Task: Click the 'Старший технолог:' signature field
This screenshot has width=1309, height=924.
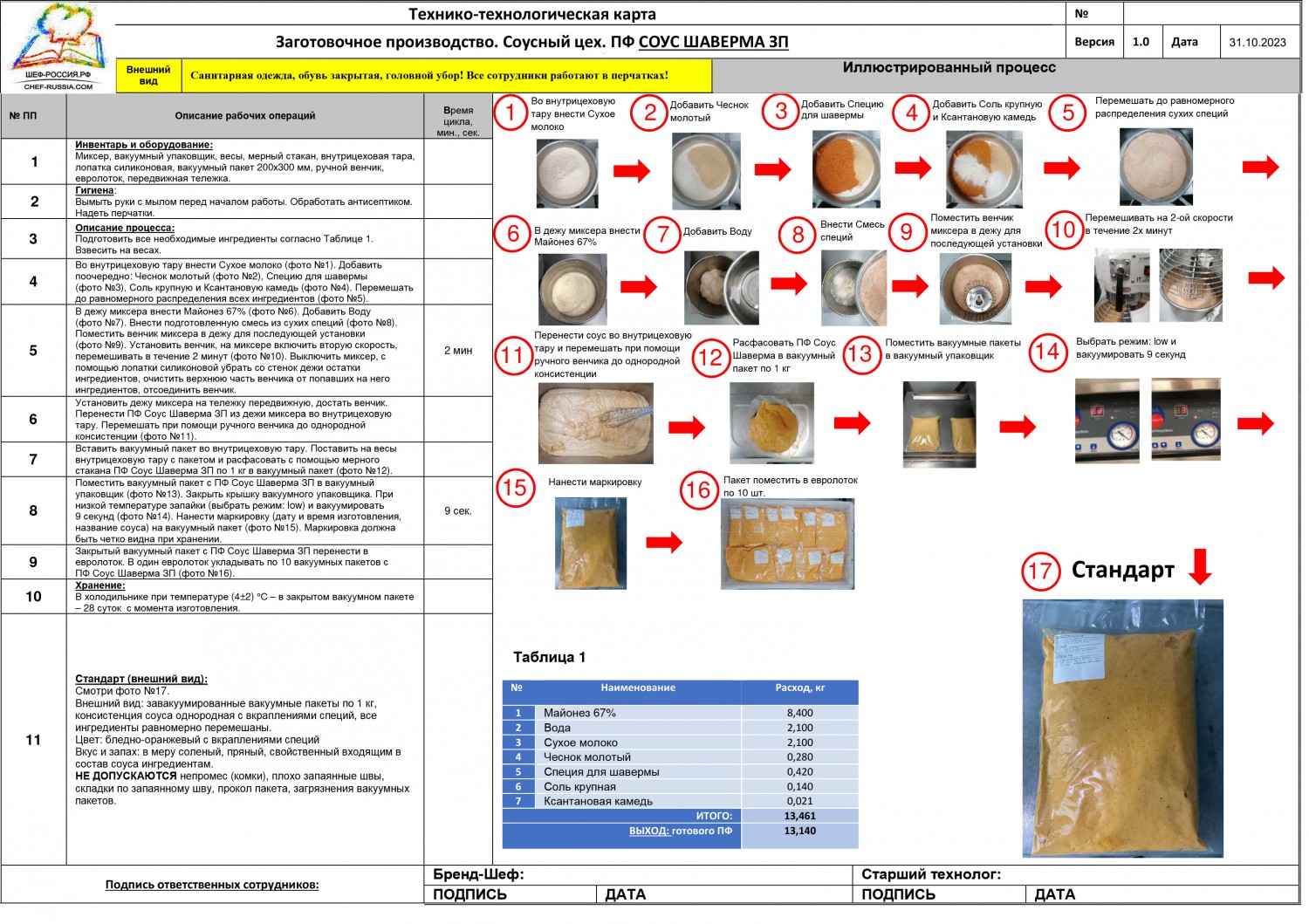Action: click(x=1077, y=875)
